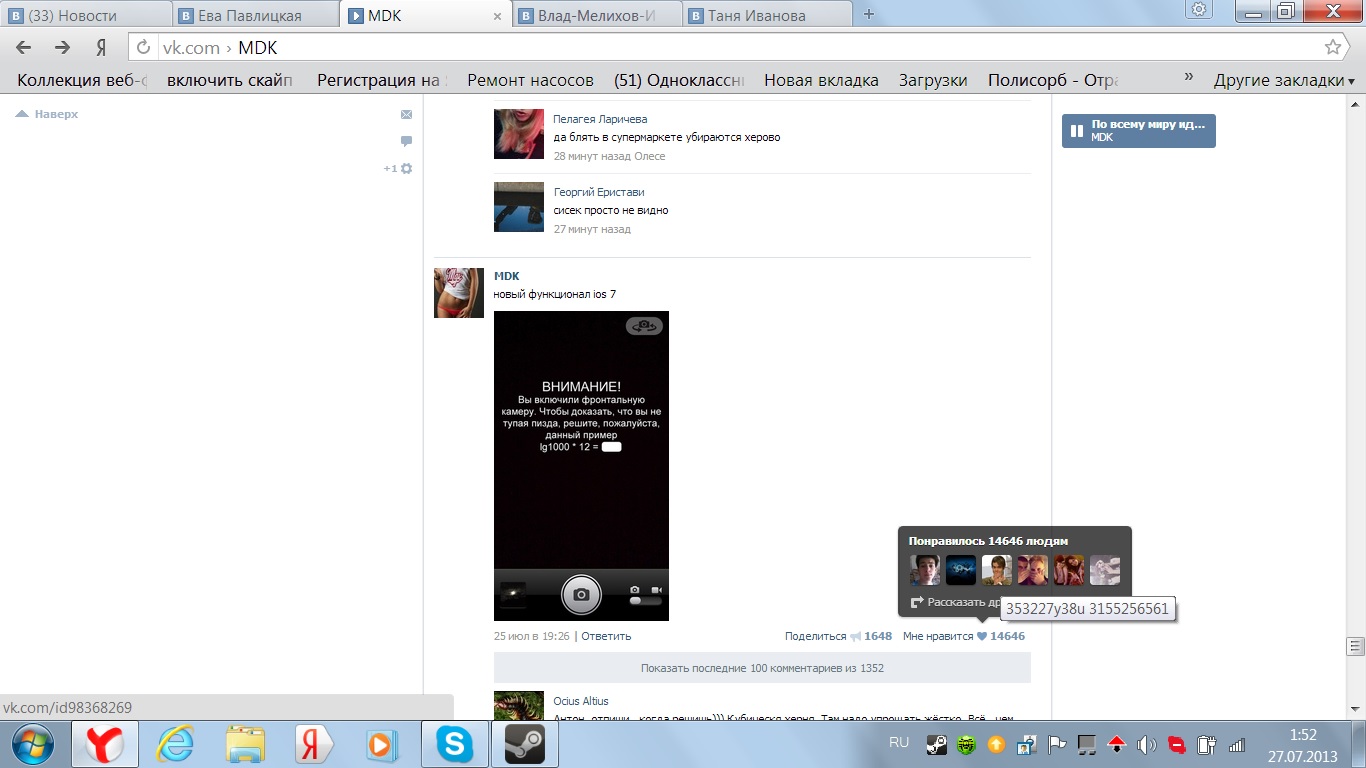Click Георгий Еристави's avatar thumbnail
Viewport: 1366px width, 768px height.
pos(519,207)
